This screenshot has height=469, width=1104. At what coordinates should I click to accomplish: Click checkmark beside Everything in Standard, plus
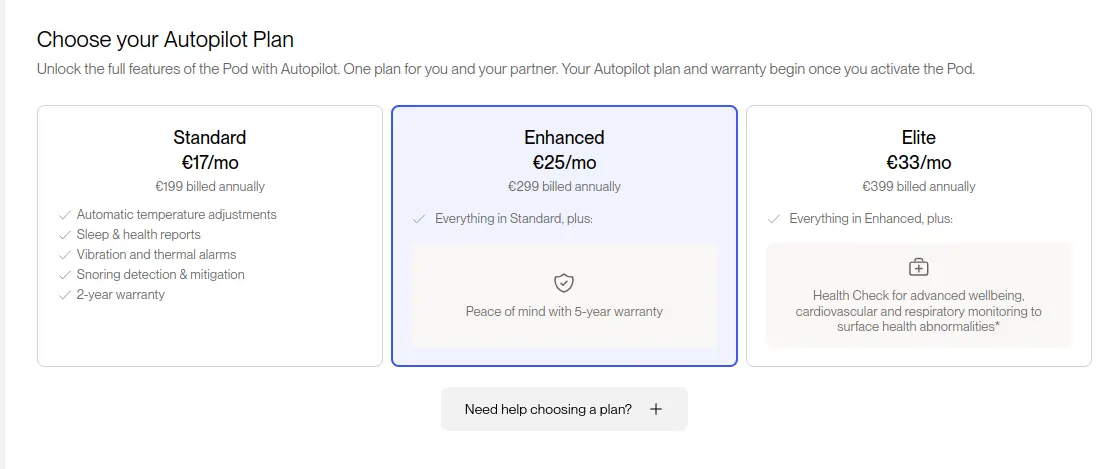(x=419, y=218)
